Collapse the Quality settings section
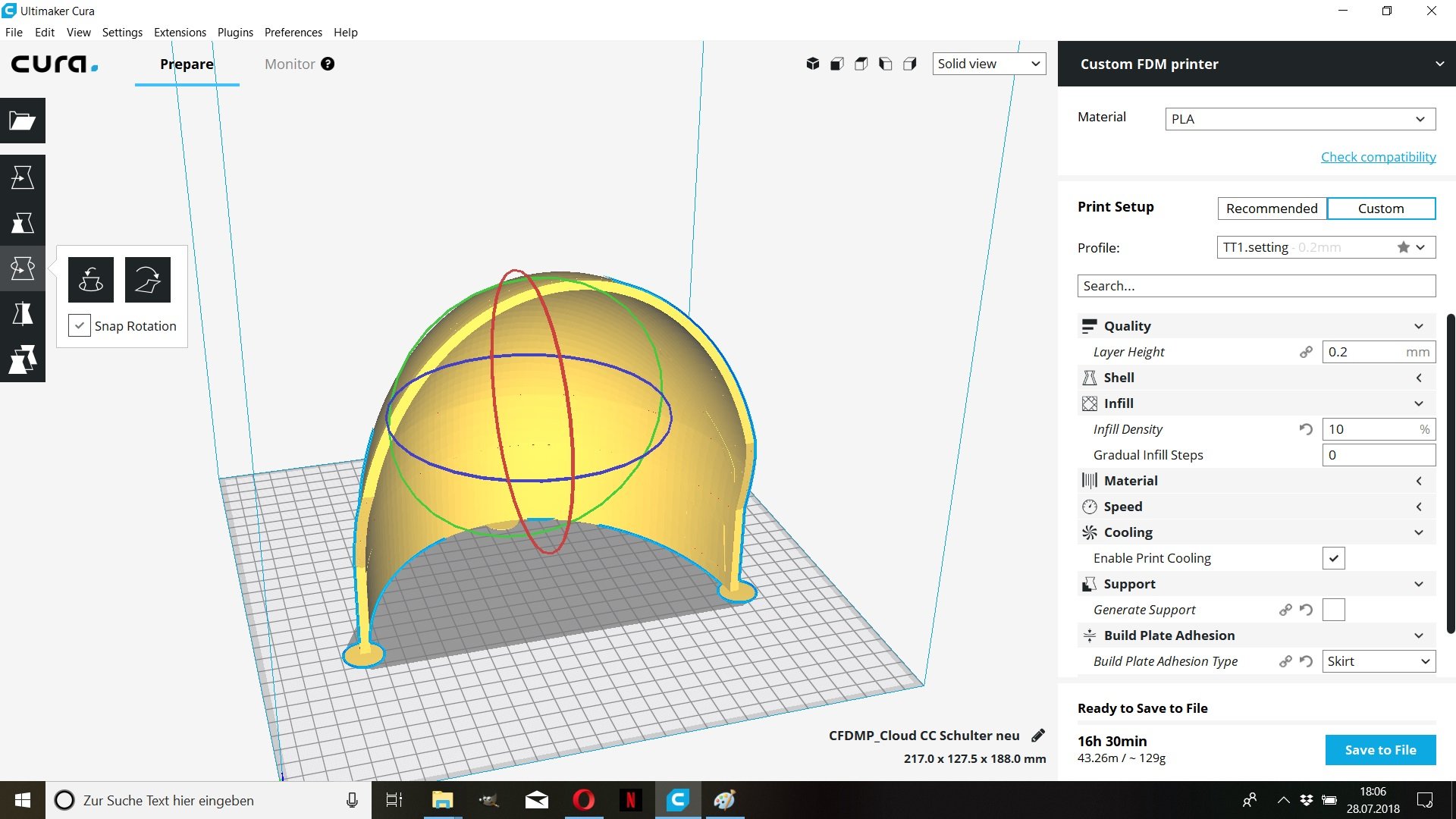 [1257, 326]
